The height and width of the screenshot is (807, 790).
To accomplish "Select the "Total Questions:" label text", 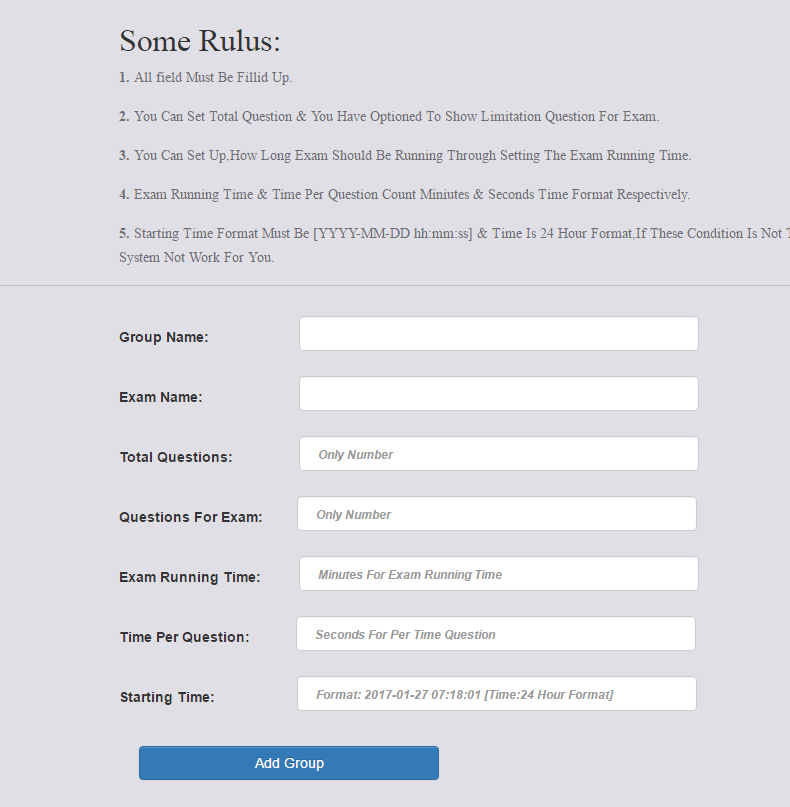I will point(176,457).
